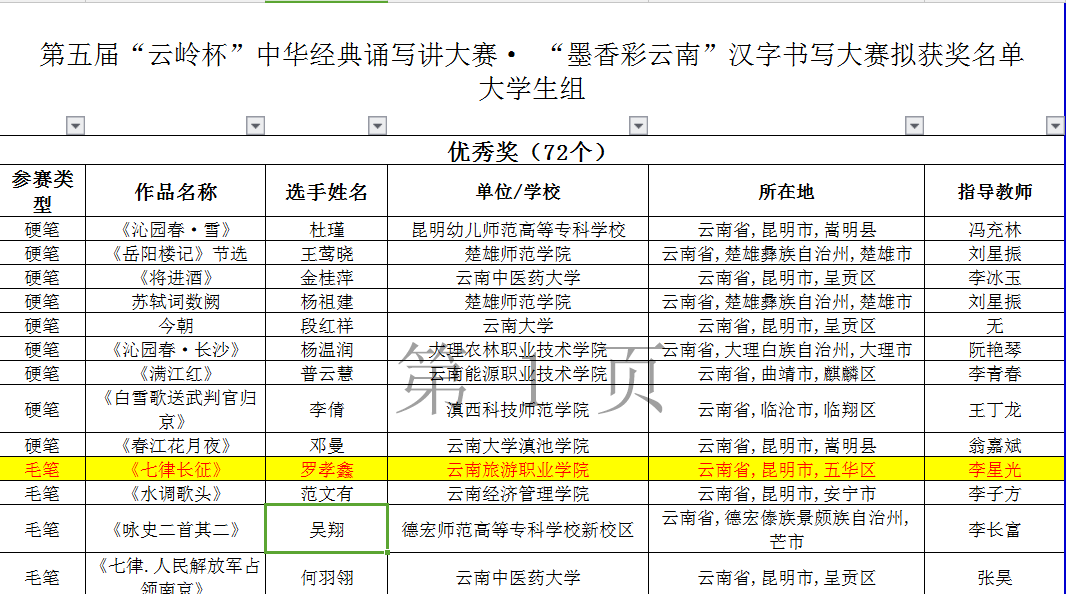Select the cell containing 吴翔
The image size is (1066, 594).
click(326, 529)
